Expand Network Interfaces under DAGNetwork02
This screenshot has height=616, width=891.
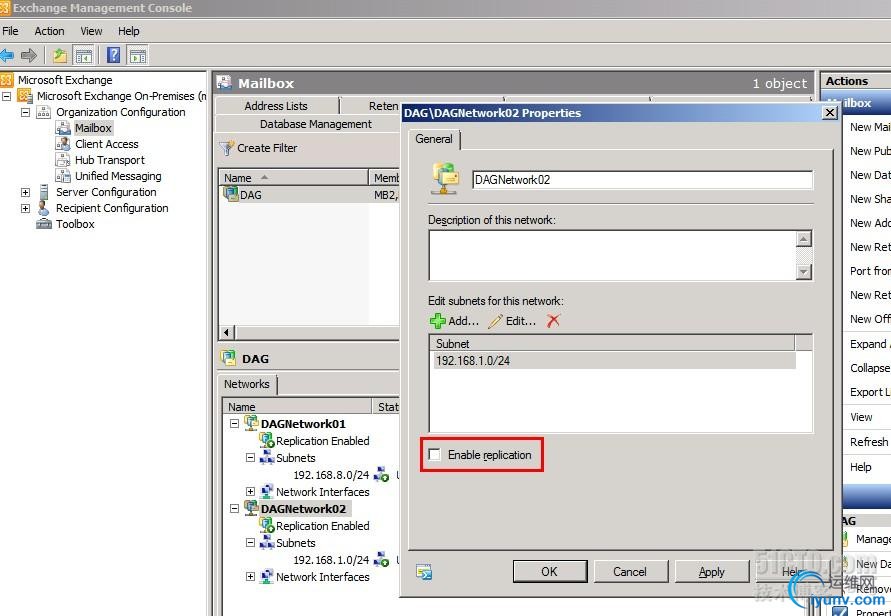(250, 577)
